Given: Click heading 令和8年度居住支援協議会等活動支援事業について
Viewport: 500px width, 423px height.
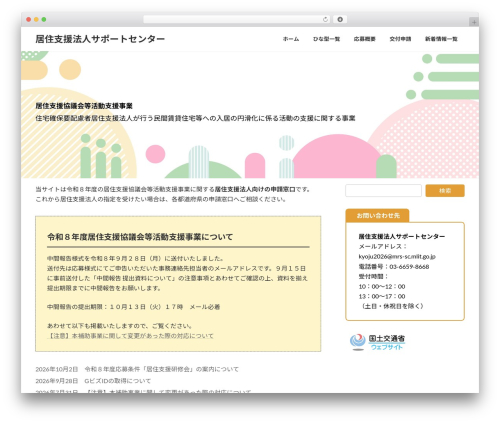Looking at the screenshot, I should point(140,237).
